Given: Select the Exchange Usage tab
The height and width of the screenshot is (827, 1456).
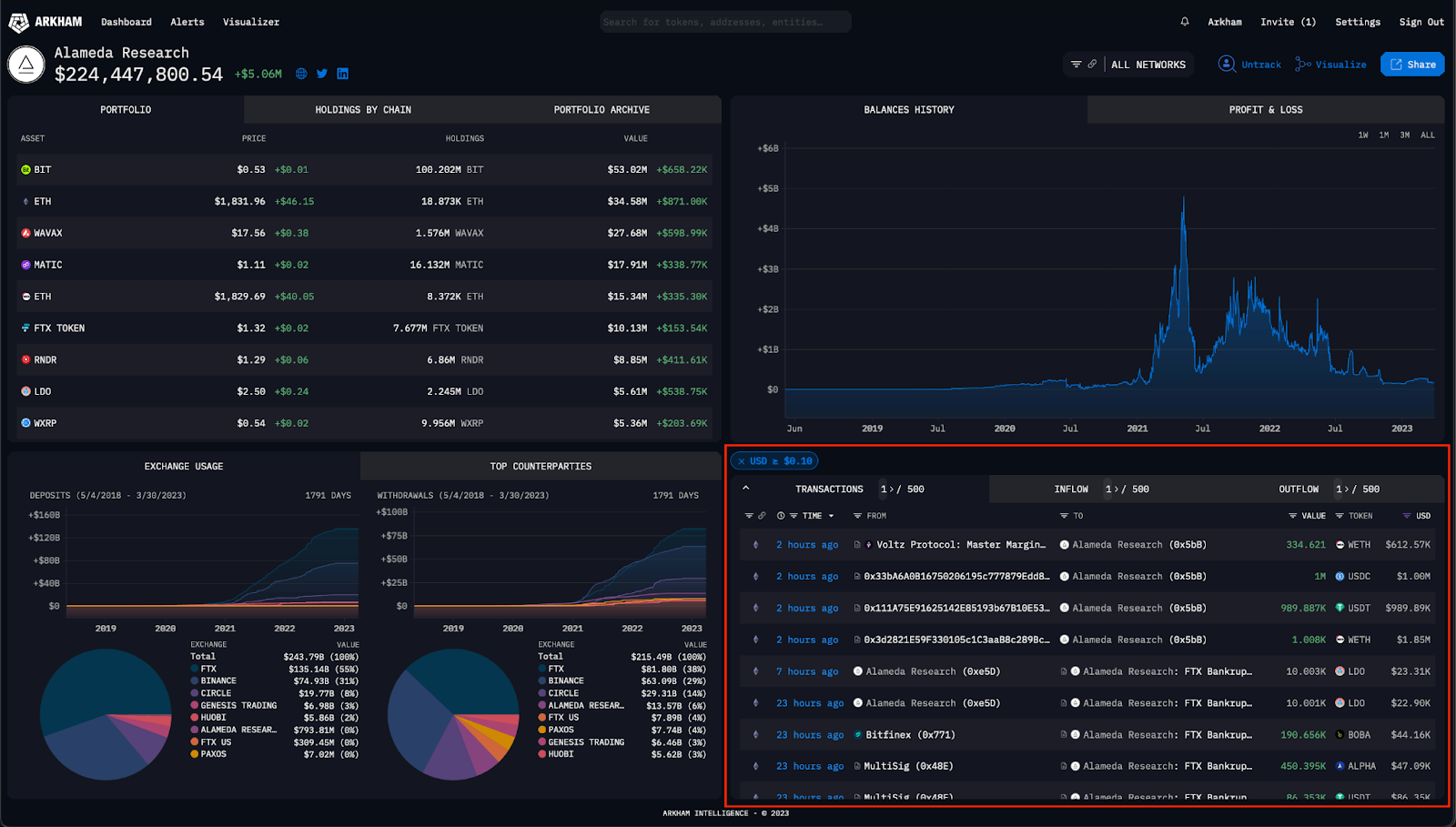Looking at the screenshot, I should (x=184, y=467).
